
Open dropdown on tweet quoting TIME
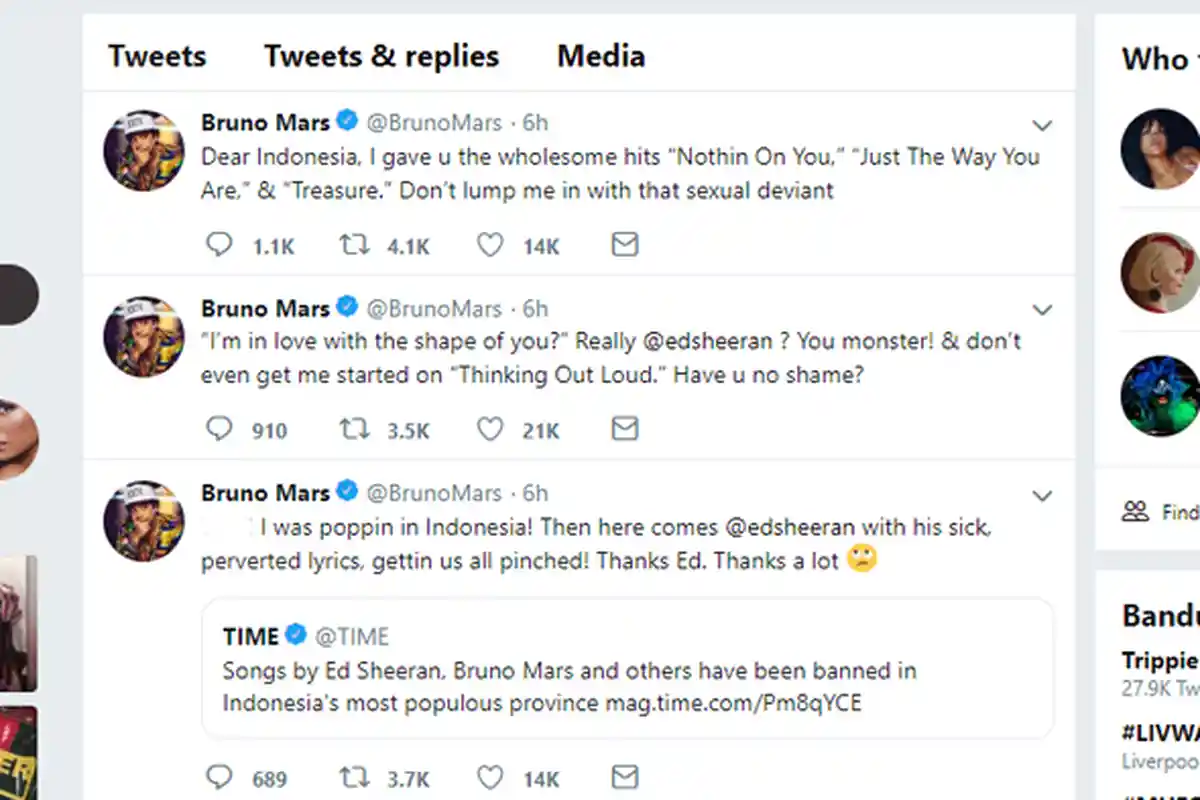(x=1042, y=496)
